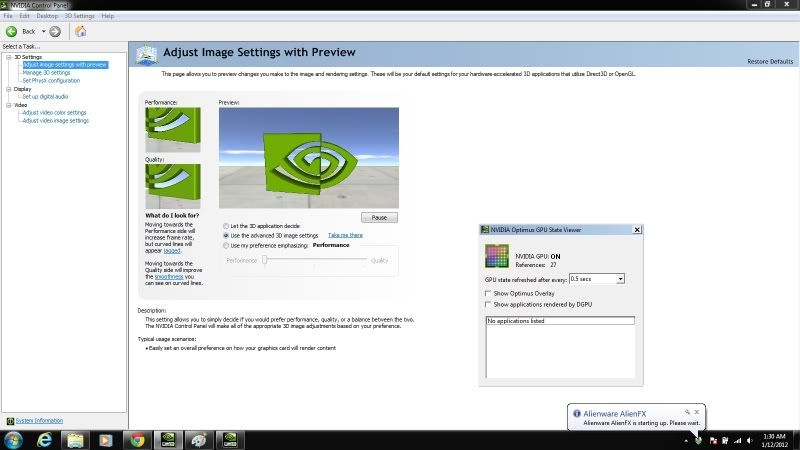The width and height of the screenshot is (800, 450).
Task: Click the Alienware AlienFX notification info icon
Action: click(x=577, y=413)
